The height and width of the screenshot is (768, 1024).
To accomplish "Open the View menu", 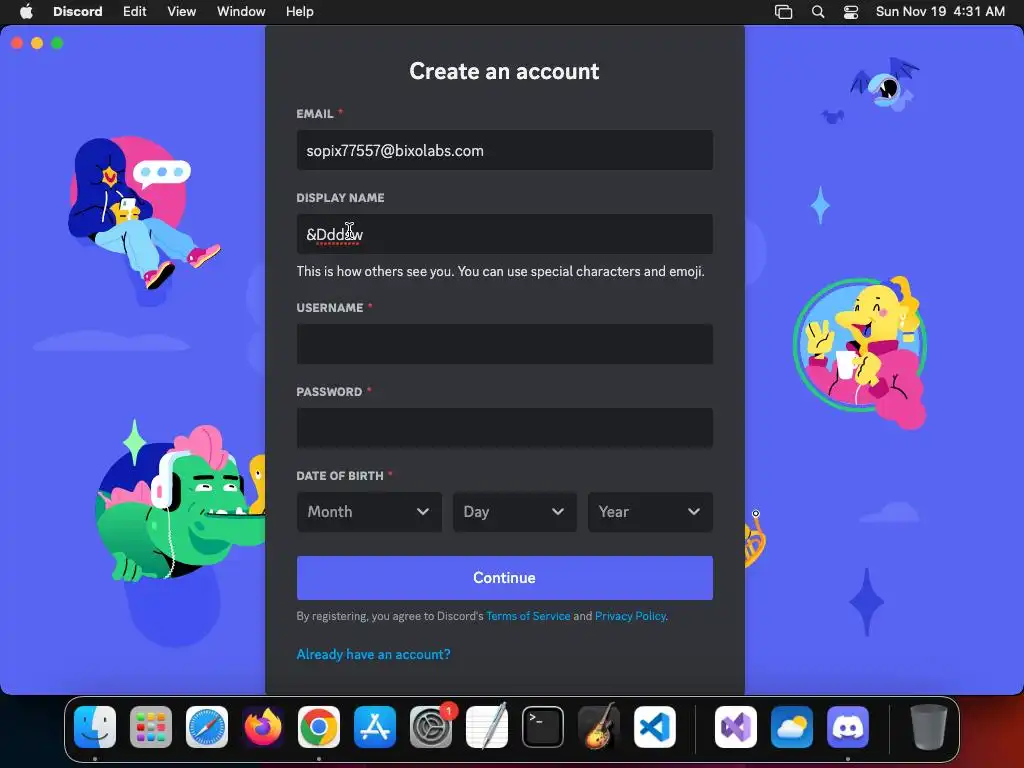I will 182,11.
